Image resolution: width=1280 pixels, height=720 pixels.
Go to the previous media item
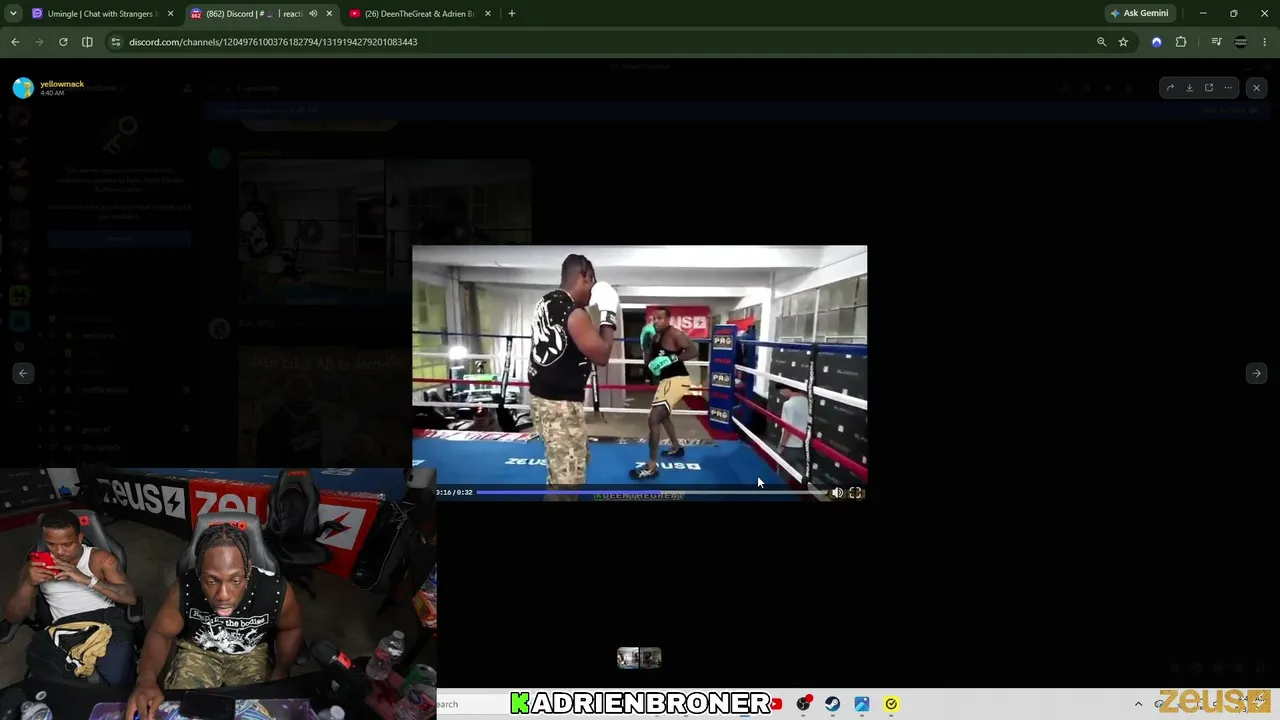point(23,373)
